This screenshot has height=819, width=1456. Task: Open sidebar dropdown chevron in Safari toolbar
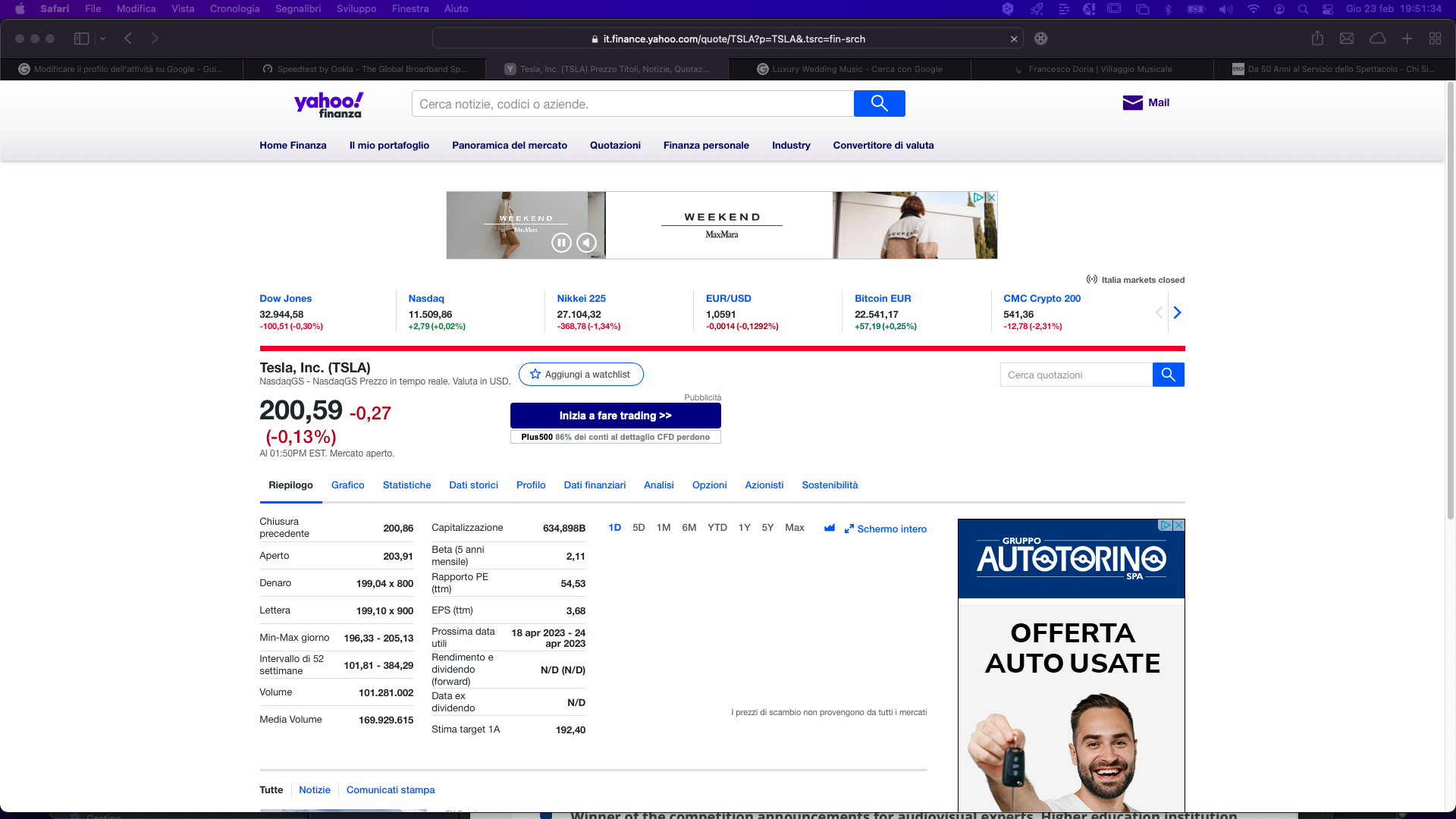103,39
